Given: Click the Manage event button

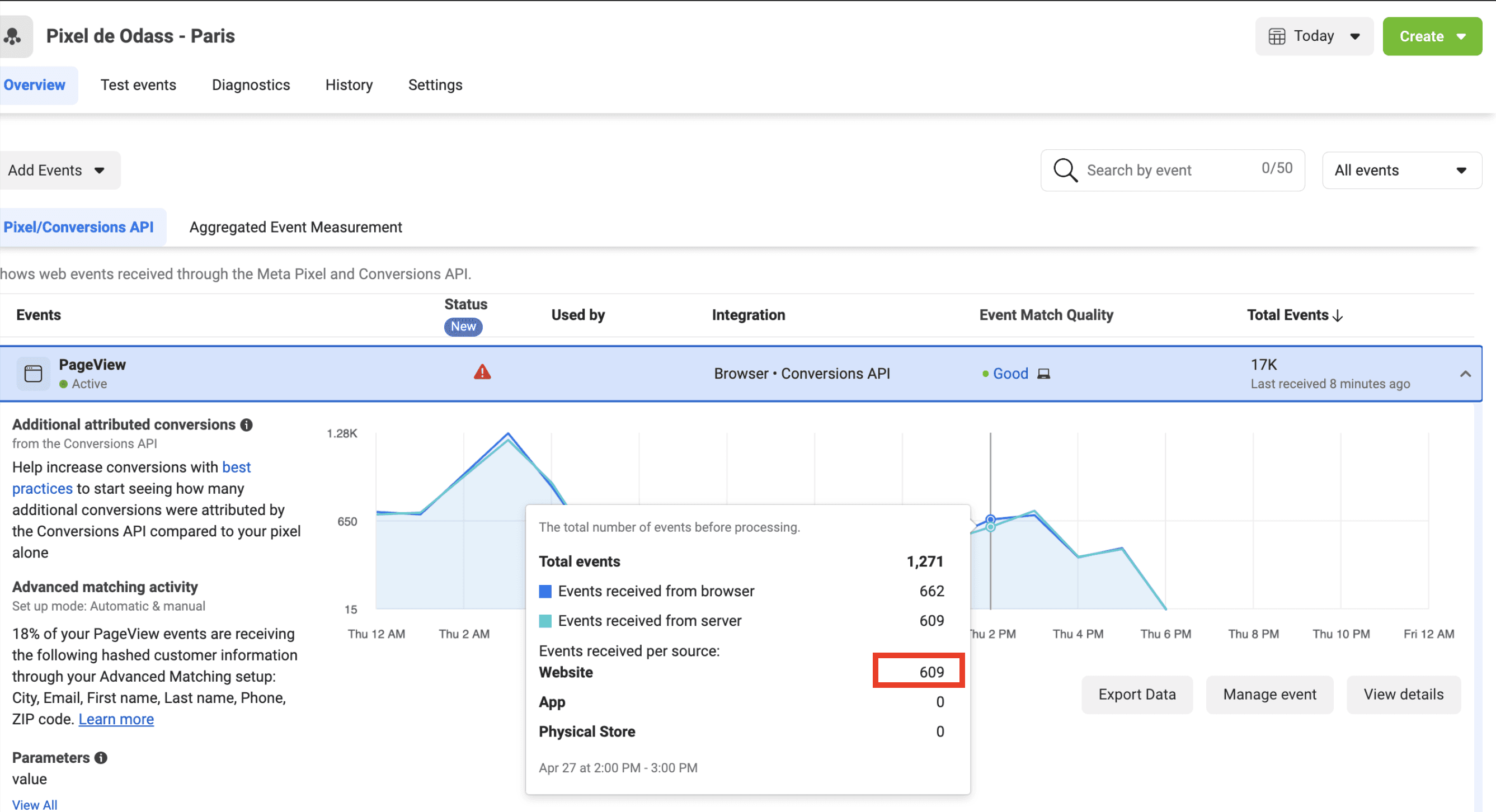Looking at the screenshot, I should click(1270, 695).
